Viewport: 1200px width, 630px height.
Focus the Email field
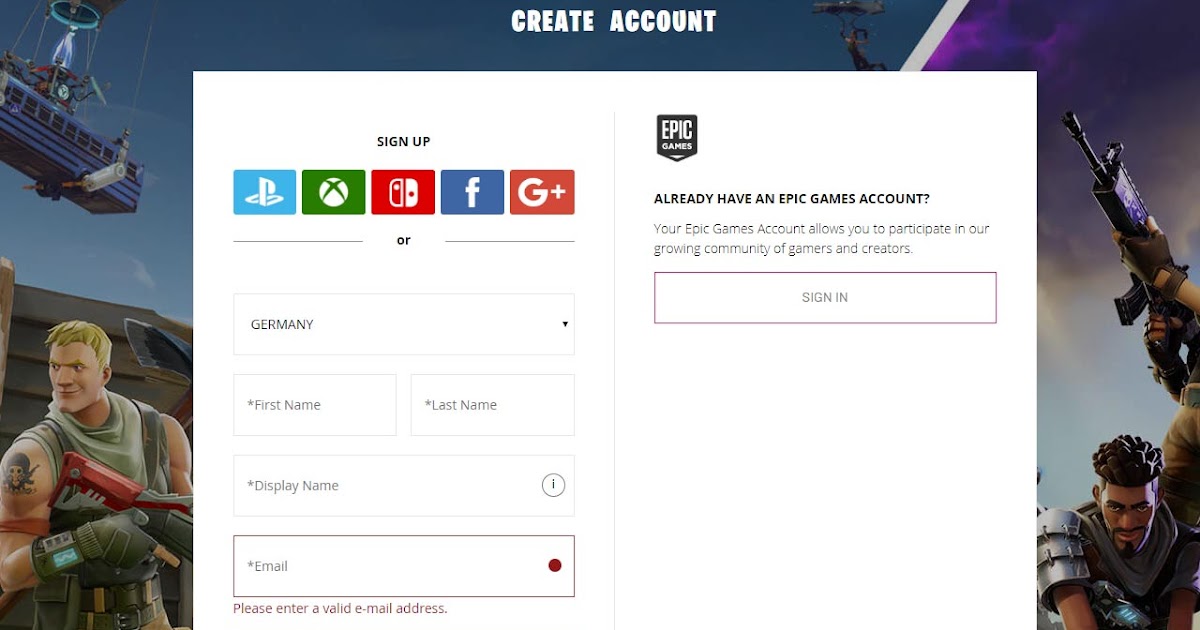click(x=404, y=566)
